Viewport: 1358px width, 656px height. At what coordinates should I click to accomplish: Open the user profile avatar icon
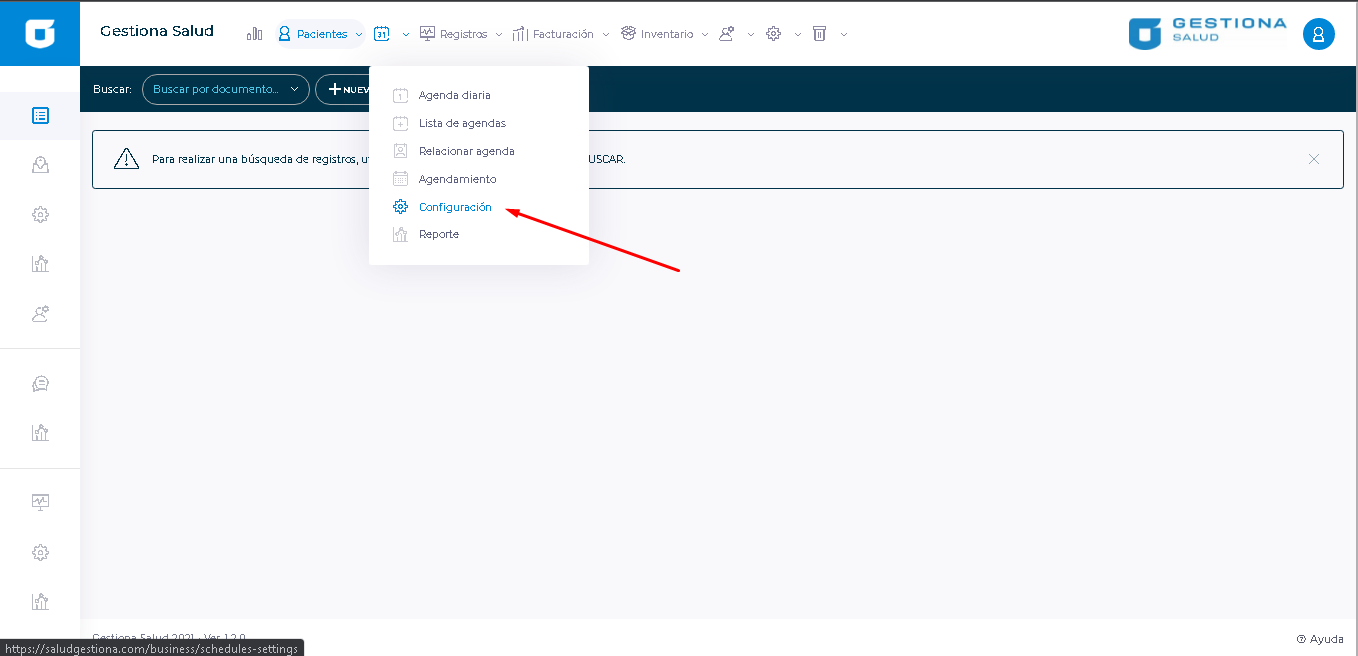tap(1318, 34)
